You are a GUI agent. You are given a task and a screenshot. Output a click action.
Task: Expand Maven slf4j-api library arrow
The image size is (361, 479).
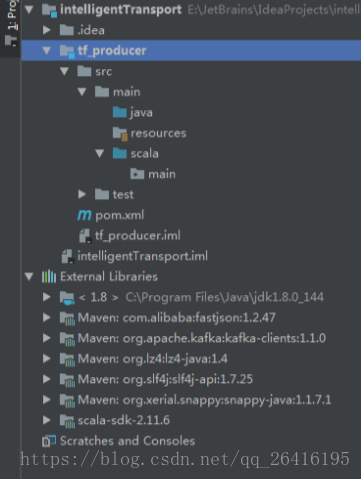[47, 379]
